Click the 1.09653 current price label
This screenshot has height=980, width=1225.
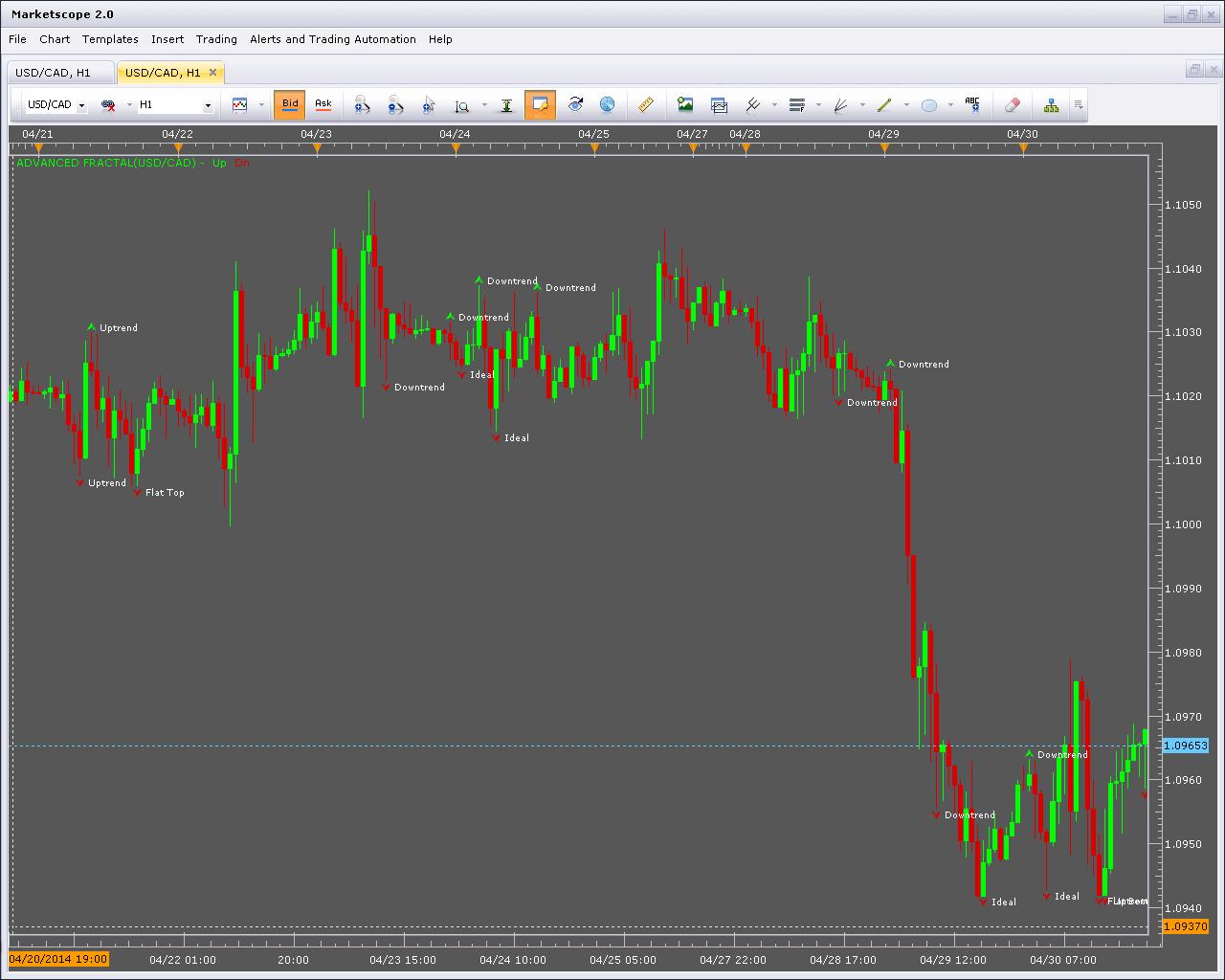pyautogui.click(x=1185, y=746)
